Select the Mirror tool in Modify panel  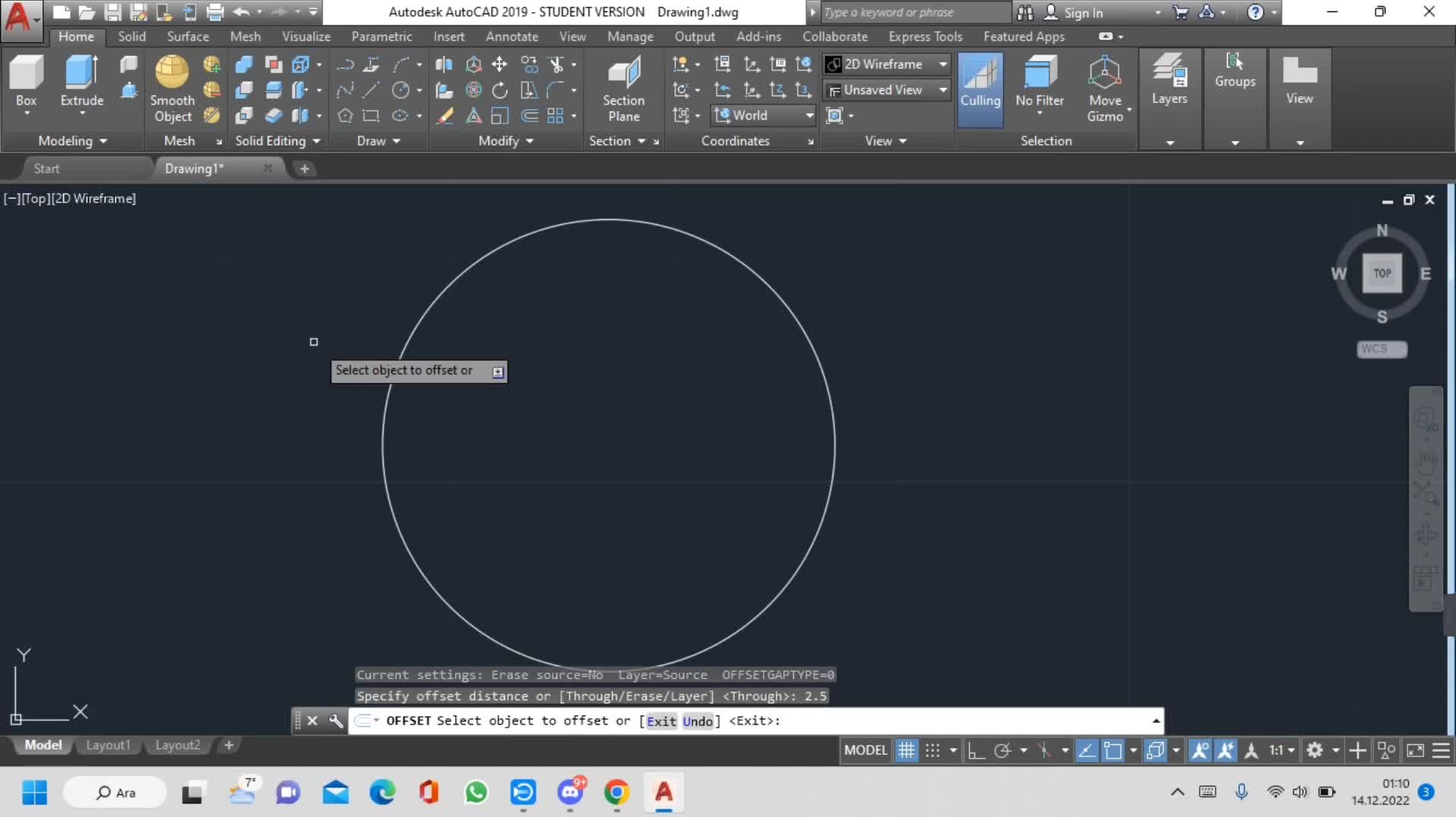444,64
